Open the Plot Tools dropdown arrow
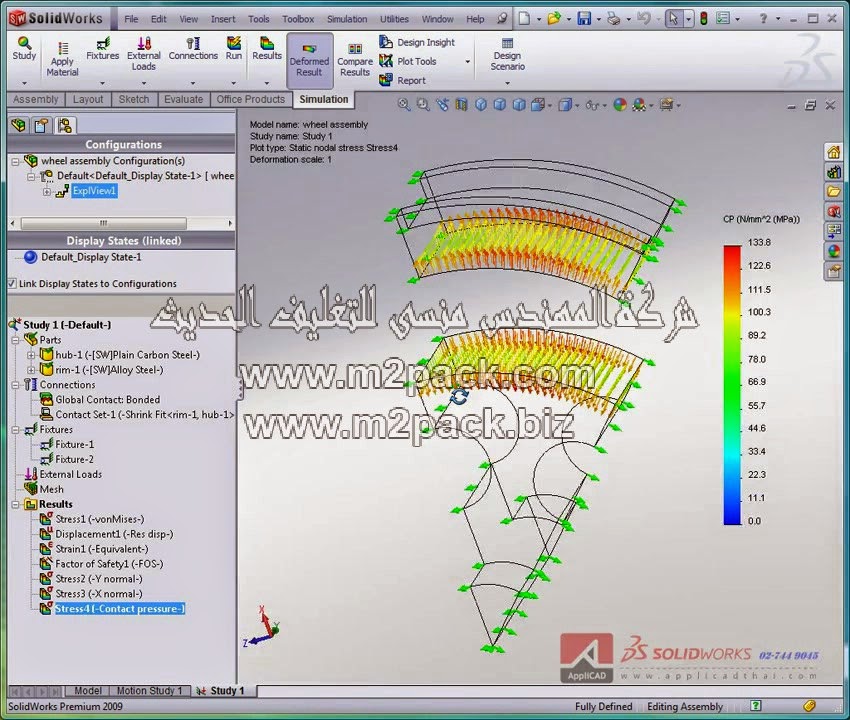 tap(467, 62)
